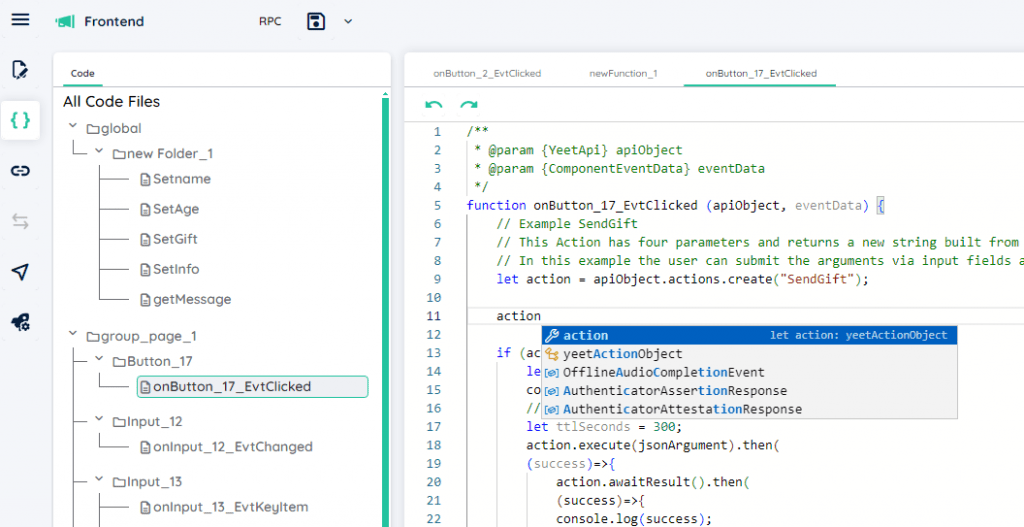
Task: Select yeetActionObject autocomplete suggestion
Action: click(x=622, y=353)
